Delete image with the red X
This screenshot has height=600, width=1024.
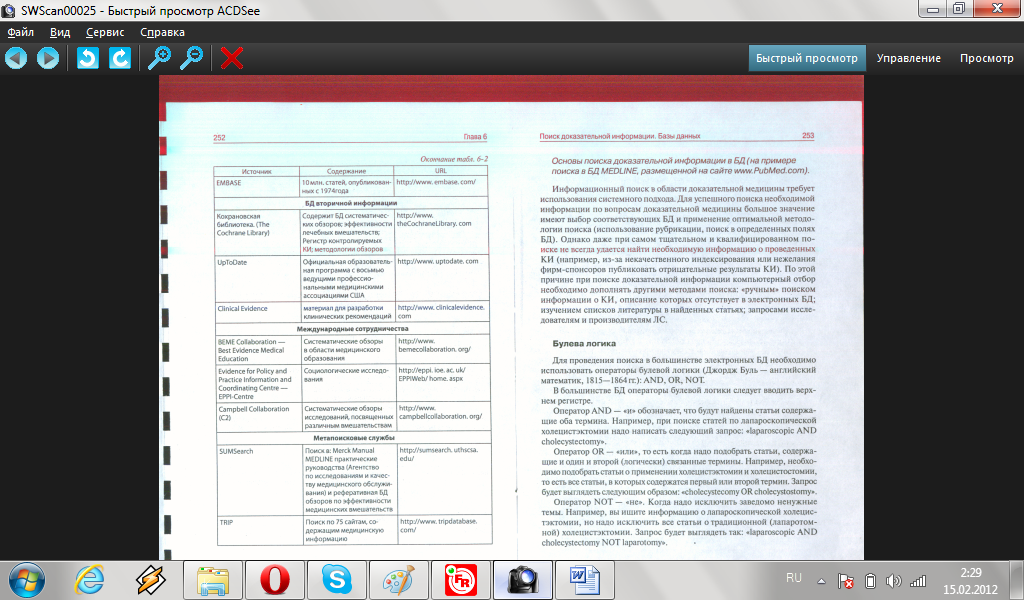232,58
